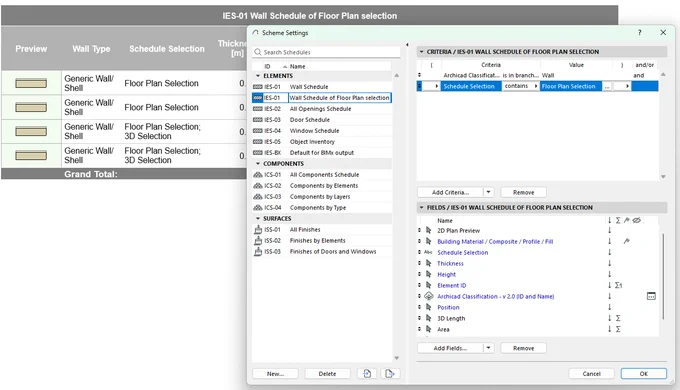The height and width of the screenshot is (390, 680).
Task: Click the Add Criteria button
Action: pyautogui.click(x=451, y=192)
